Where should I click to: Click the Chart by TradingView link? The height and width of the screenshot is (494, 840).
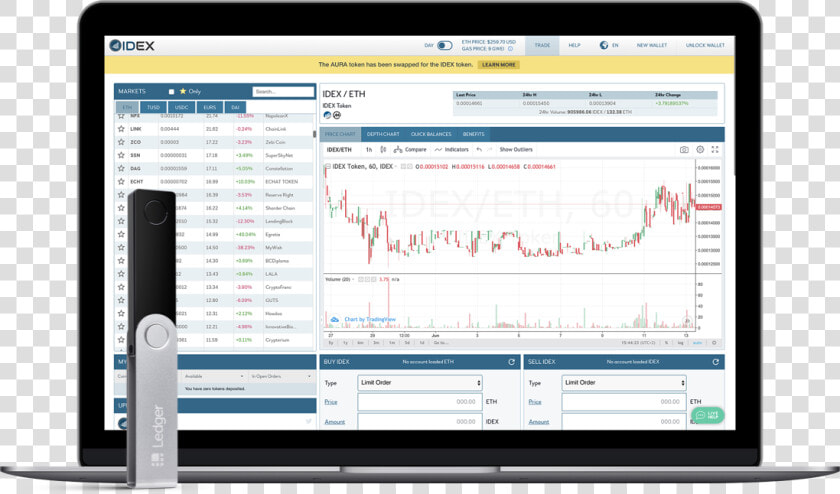point(370,320)
